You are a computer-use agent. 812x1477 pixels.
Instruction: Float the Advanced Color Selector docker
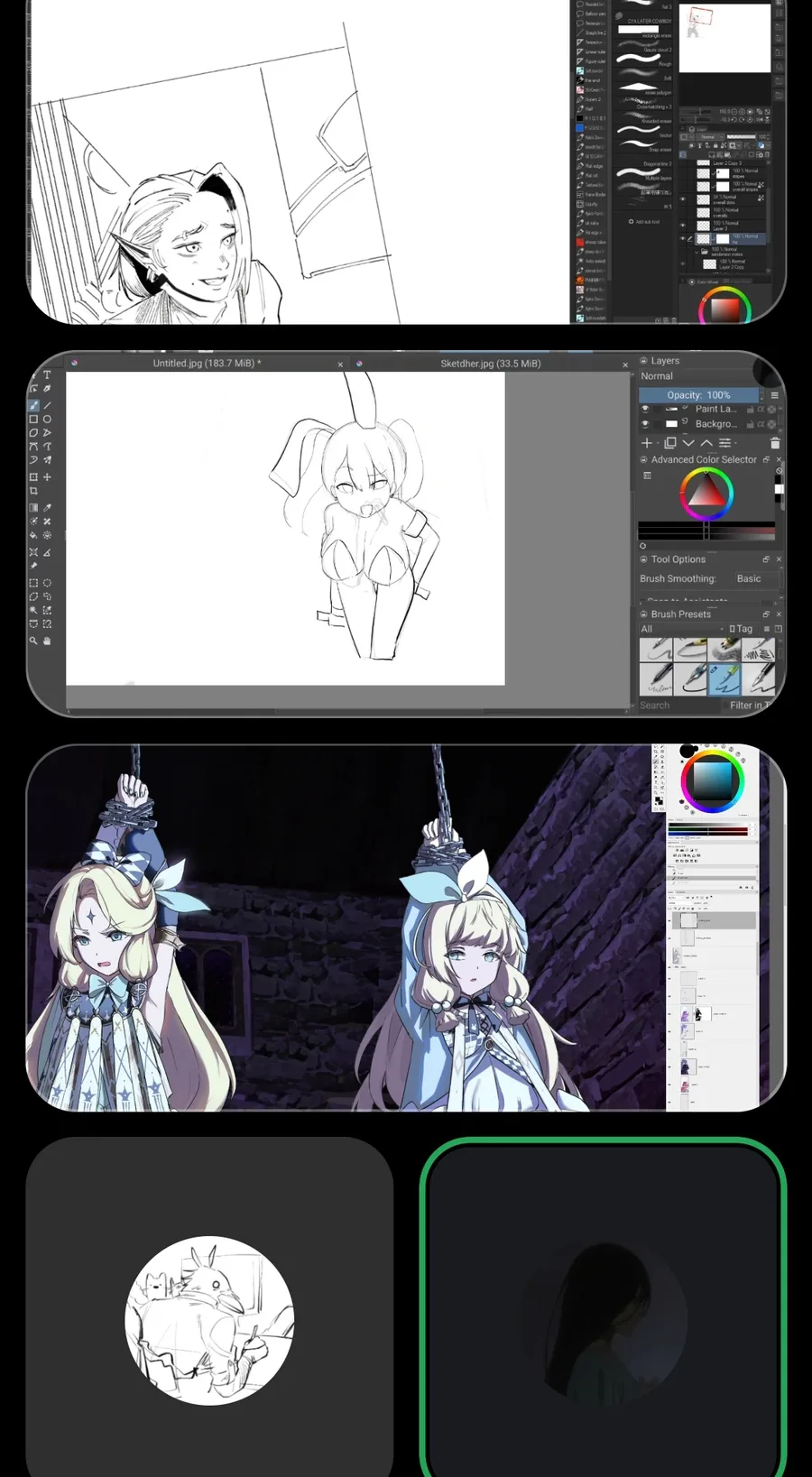[766, 459]
